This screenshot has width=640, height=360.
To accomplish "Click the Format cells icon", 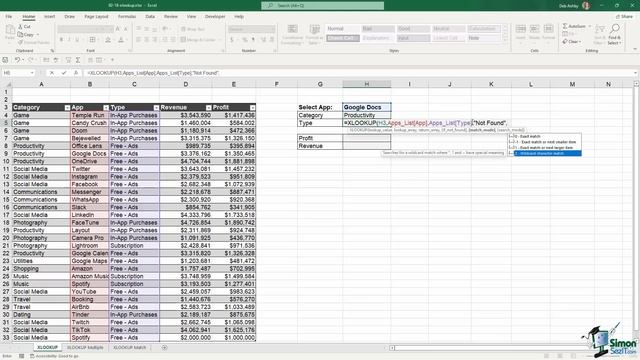I will coord(548,29).
